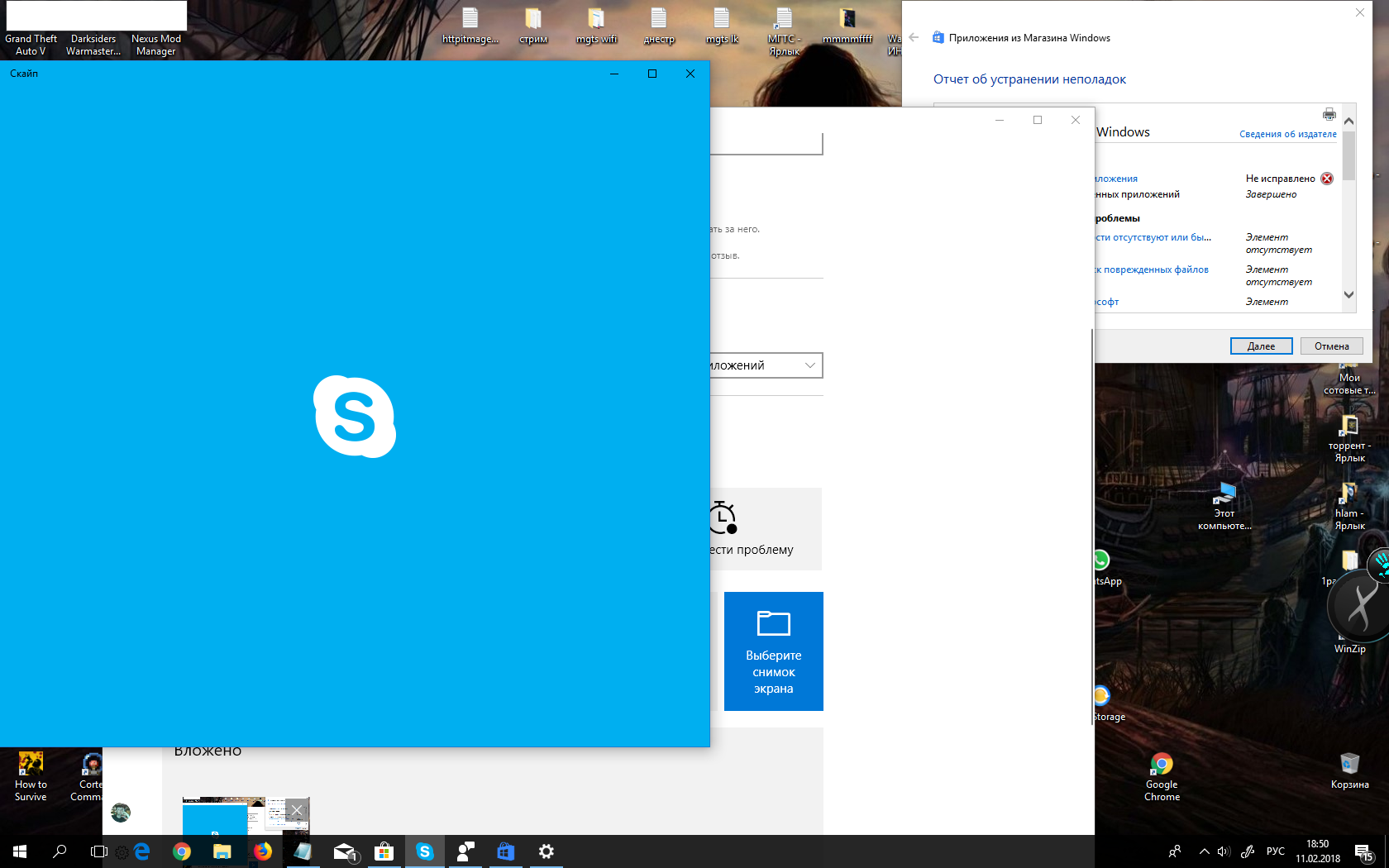Switch to blue Store troubleshooter taskbar icon

[506, 851]
